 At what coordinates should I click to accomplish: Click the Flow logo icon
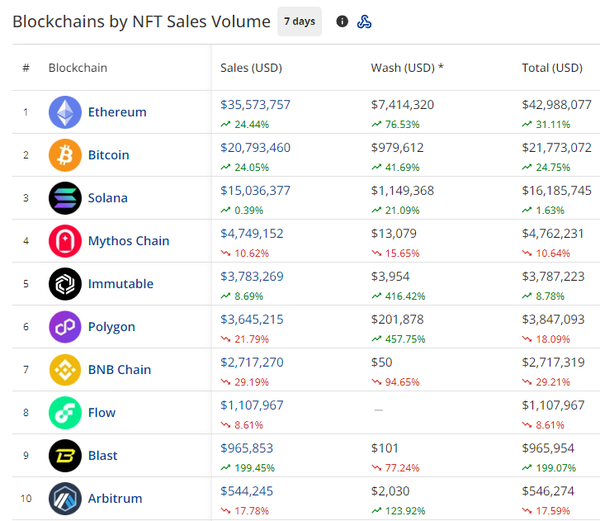pyautogui.click(x=65, y=413)
